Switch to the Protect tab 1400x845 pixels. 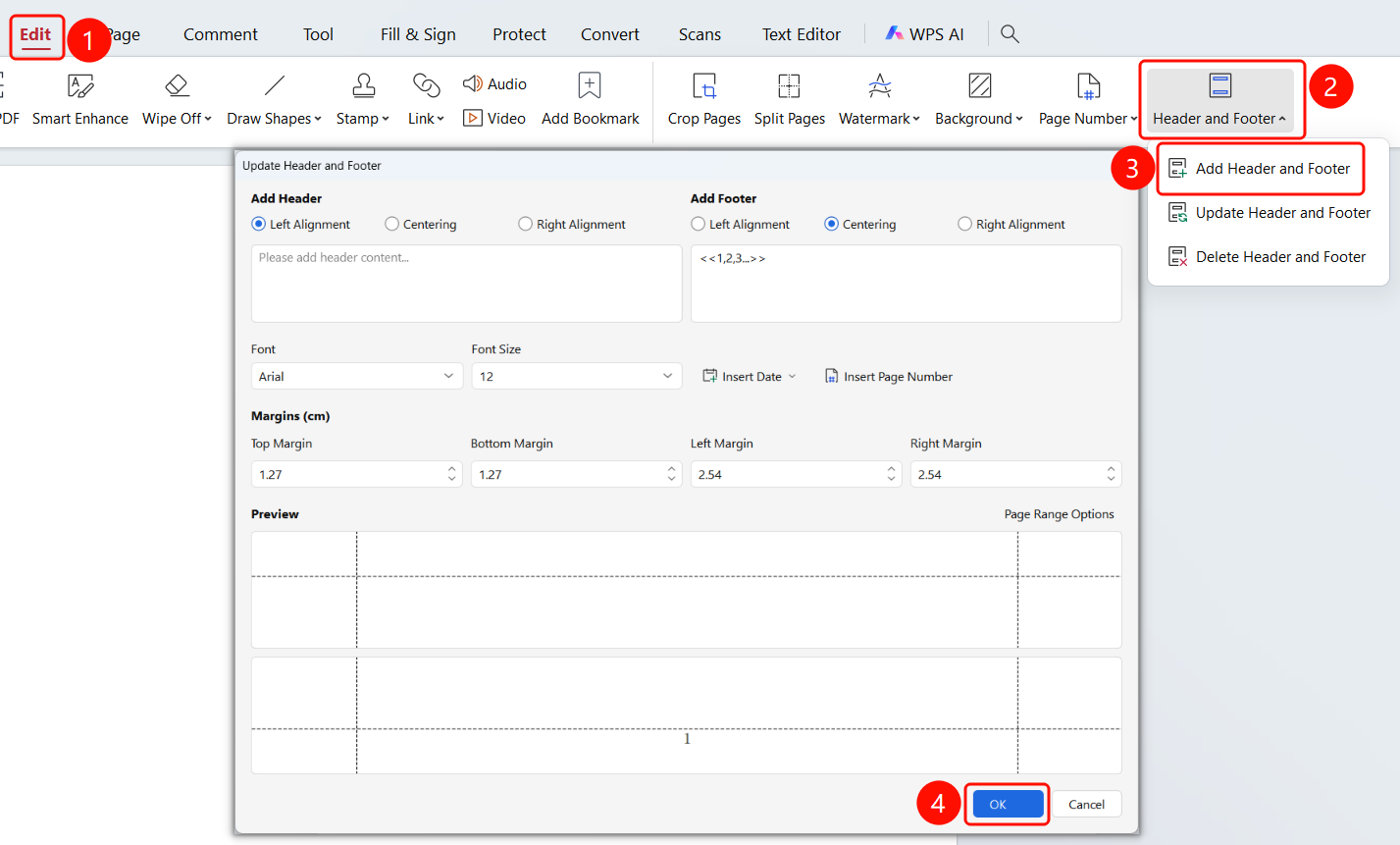point(519,34)
